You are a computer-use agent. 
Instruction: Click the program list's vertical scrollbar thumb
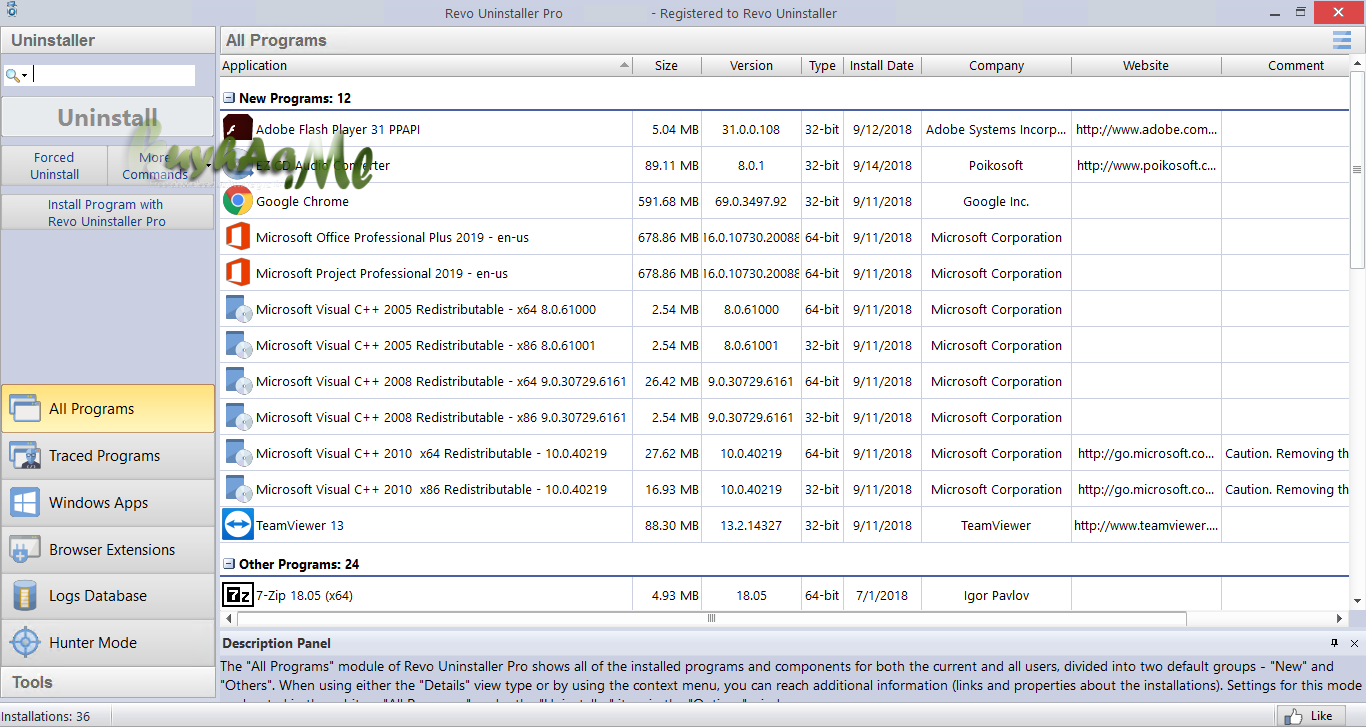[1357, 171]
